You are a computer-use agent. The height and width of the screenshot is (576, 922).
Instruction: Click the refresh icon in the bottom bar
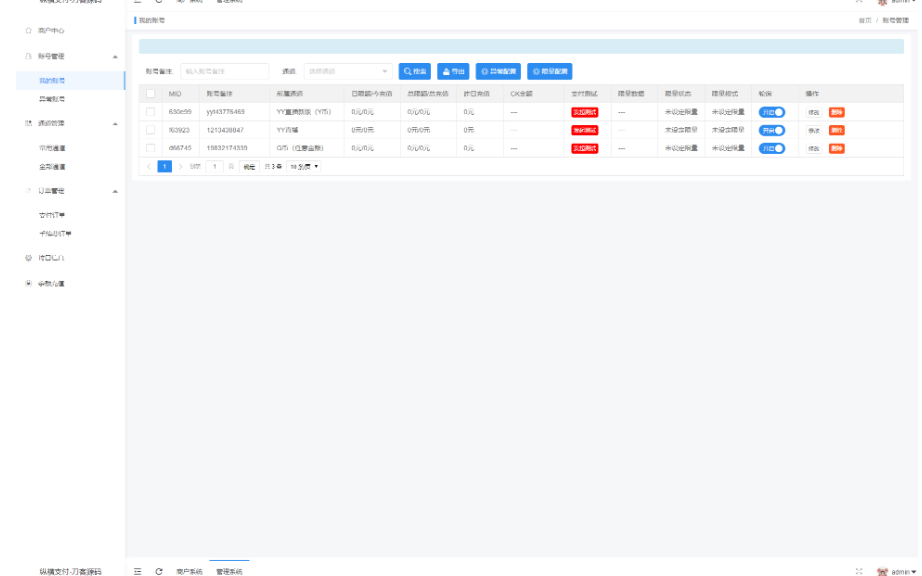coord(159,571)
